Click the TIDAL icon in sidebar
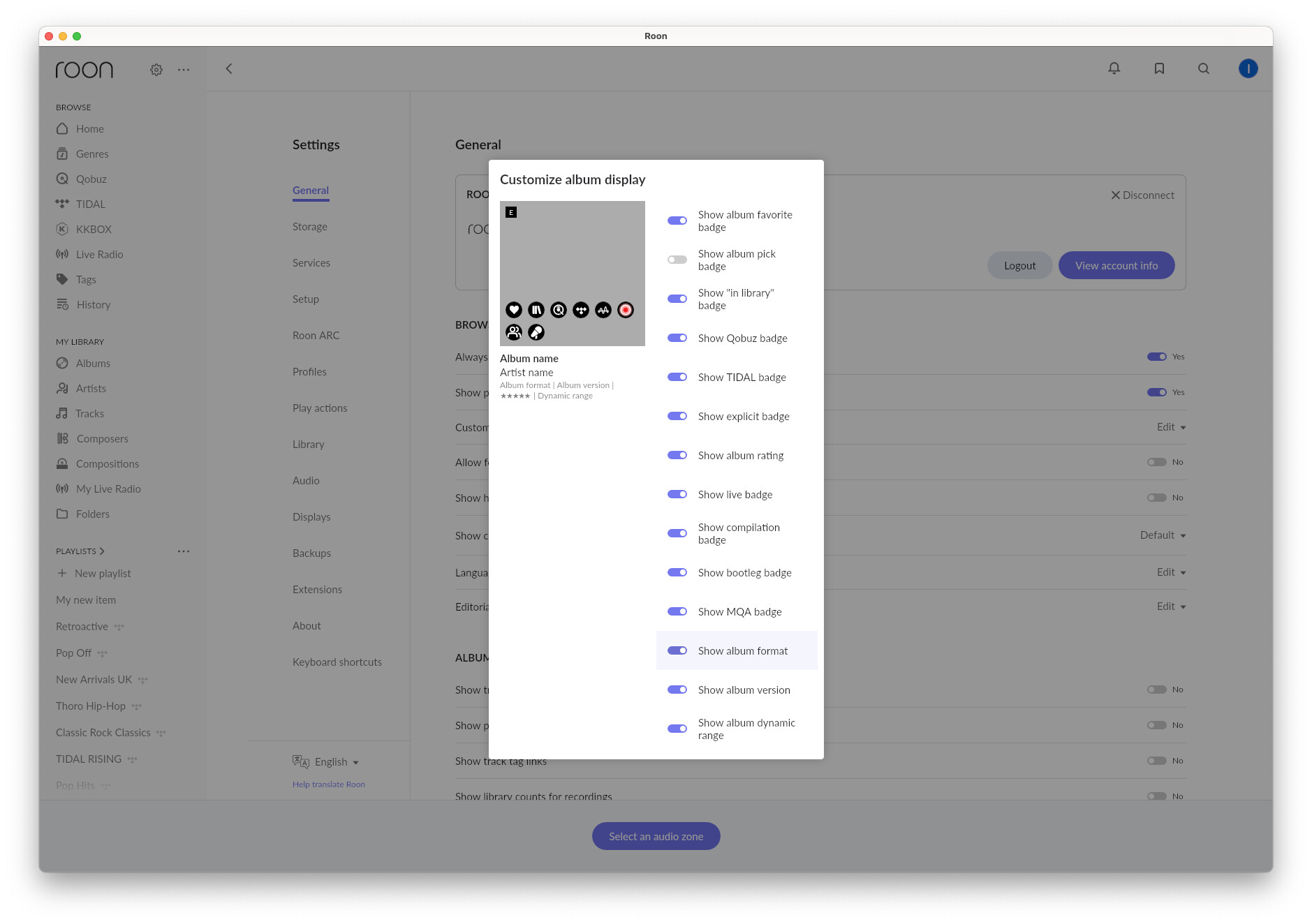This screenshot has width=1312, height=924. tap(62, 204)
